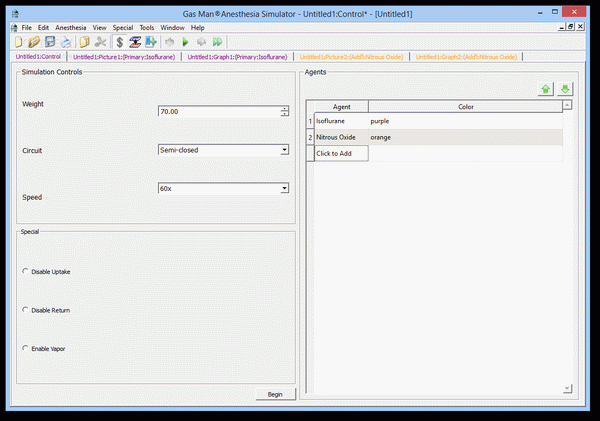
Task: Restore the inner document window
Action: [571, 27]
